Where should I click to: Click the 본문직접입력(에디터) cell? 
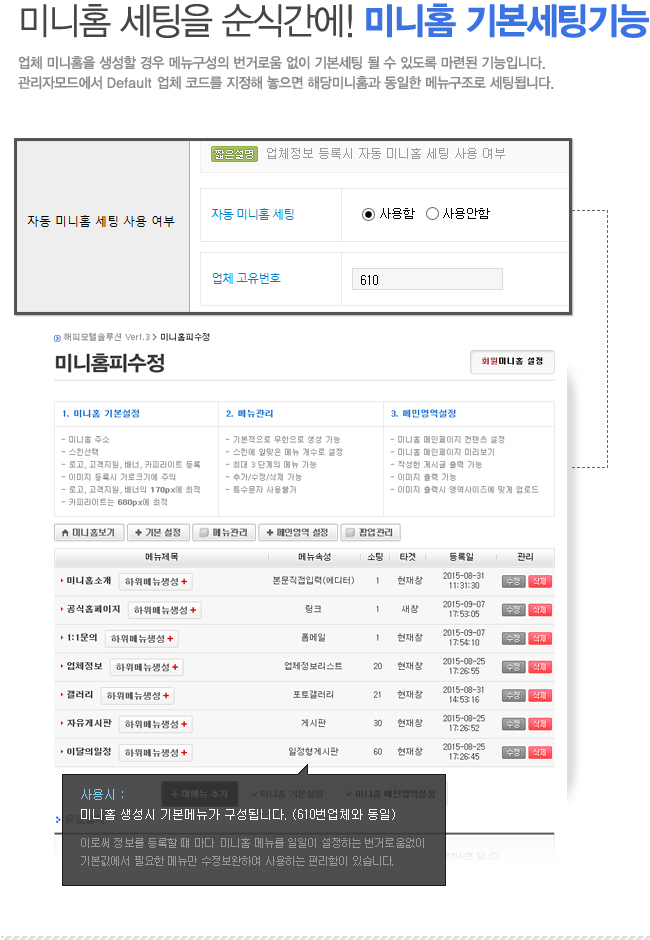tap(313, 581)
